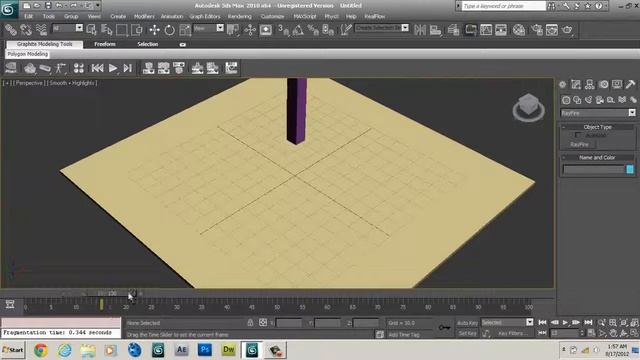640x360 pixels.
Task: Toggle Auto Key mode
Action: click(467, 323)
